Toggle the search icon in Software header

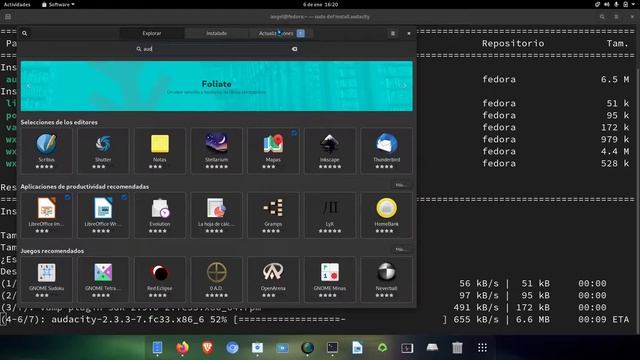click(x=25, y=33)
